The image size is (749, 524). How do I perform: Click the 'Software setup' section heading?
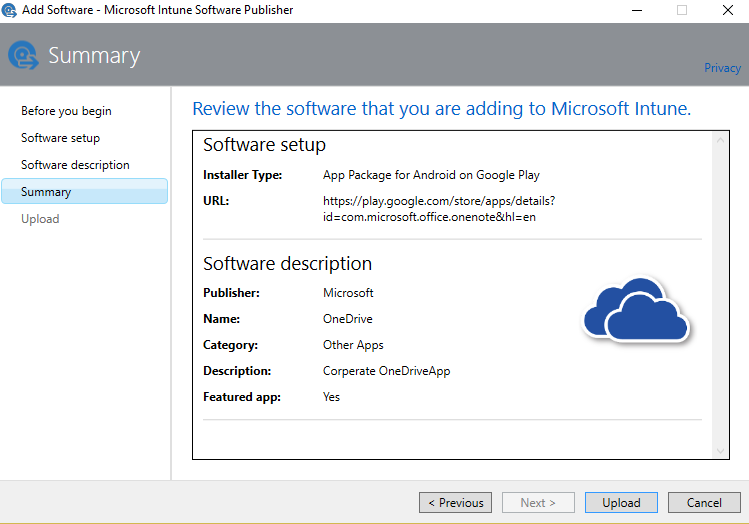point(264,145)
